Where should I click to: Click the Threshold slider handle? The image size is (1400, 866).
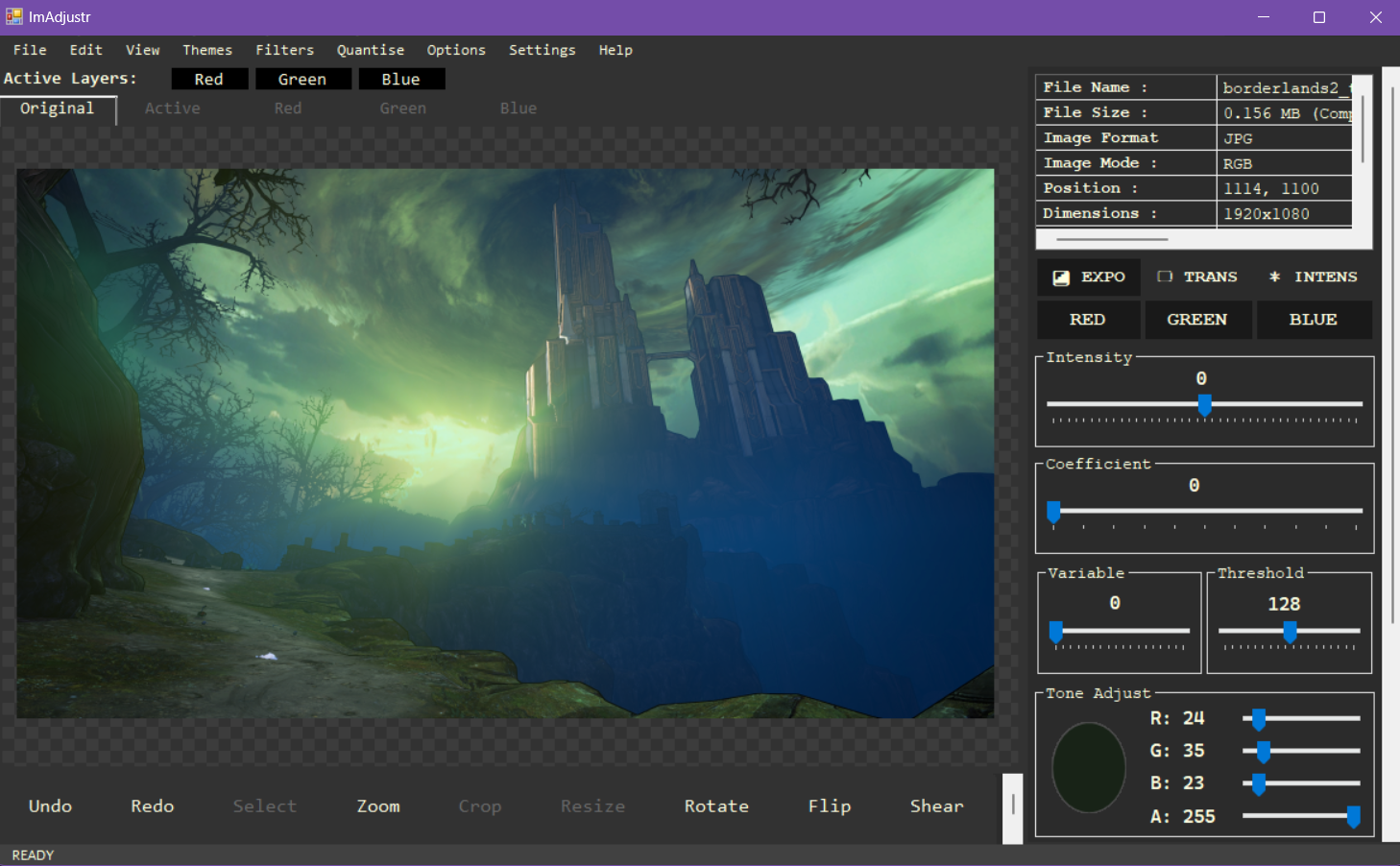1290,632
